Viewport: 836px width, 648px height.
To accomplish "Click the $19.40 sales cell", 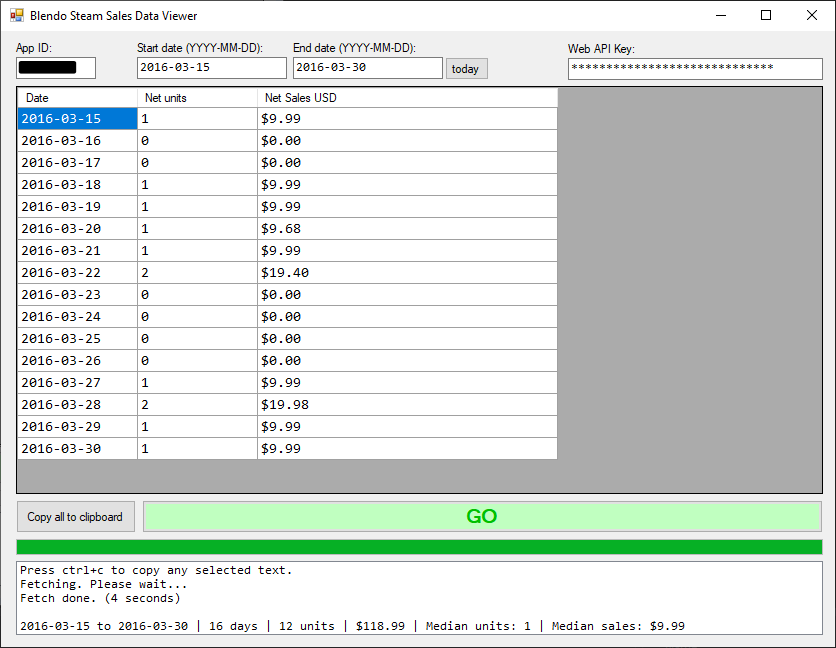I will point(407,273).
